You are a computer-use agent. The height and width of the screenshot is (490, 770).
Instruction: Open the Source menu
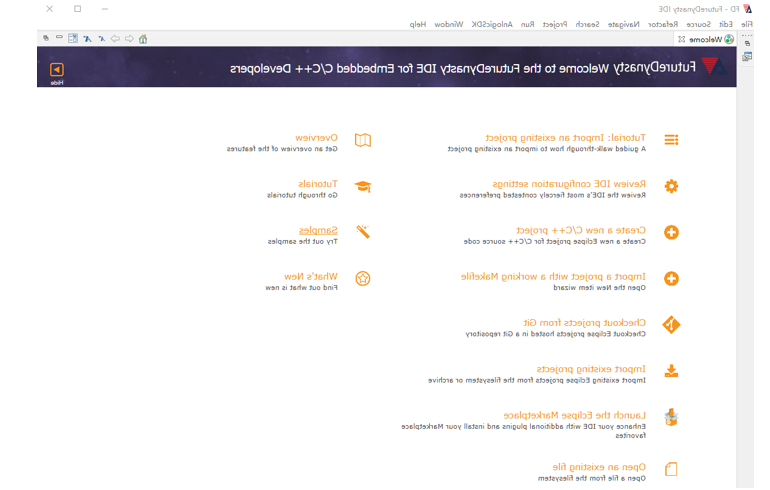pyautogui.click(x=698, y=24)
